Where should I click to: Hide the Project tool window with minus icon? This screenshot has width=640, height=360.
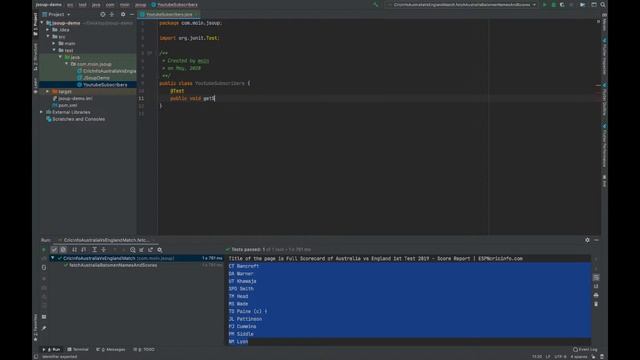(132, 14)
